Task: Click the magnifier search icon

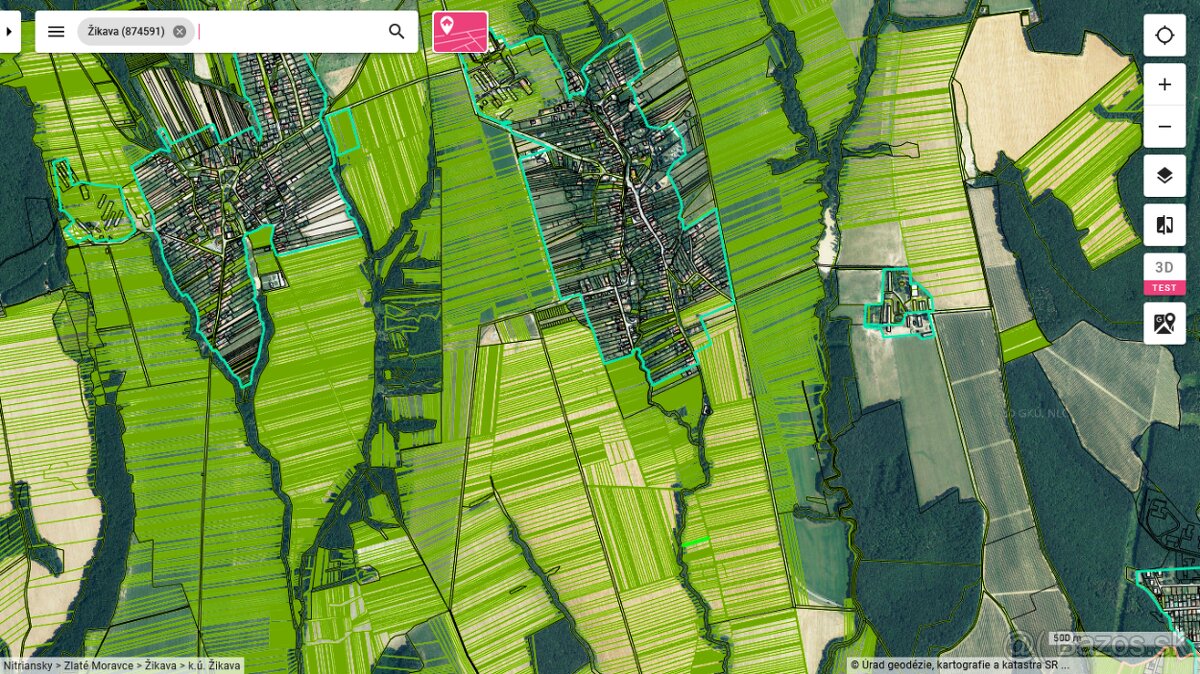Action: coord(397,32)
